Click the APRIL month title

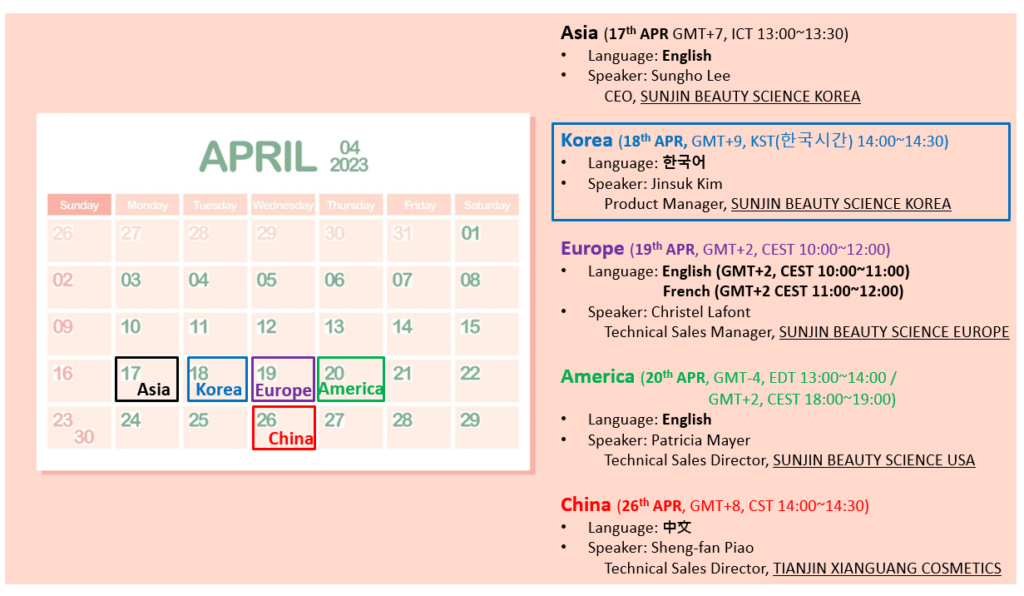pyautogui.click(x=258, y=157)
